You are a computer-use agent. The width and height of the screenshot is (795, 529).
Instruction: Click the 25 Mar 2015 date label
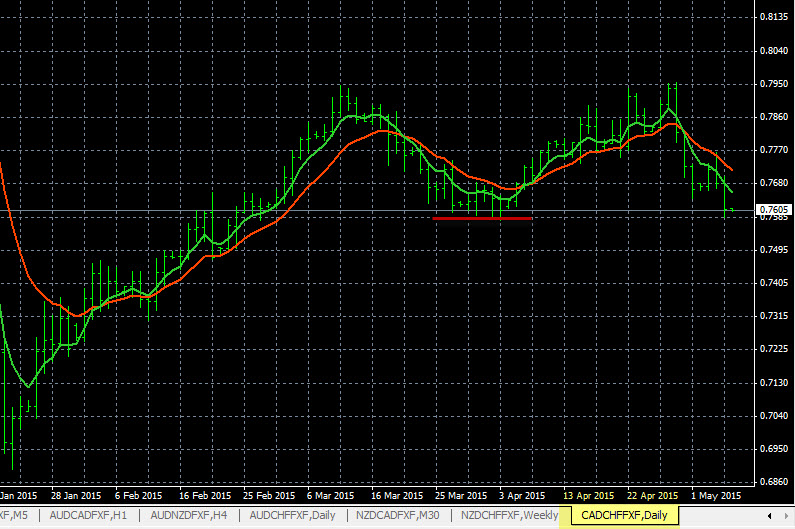coord(461,496)
